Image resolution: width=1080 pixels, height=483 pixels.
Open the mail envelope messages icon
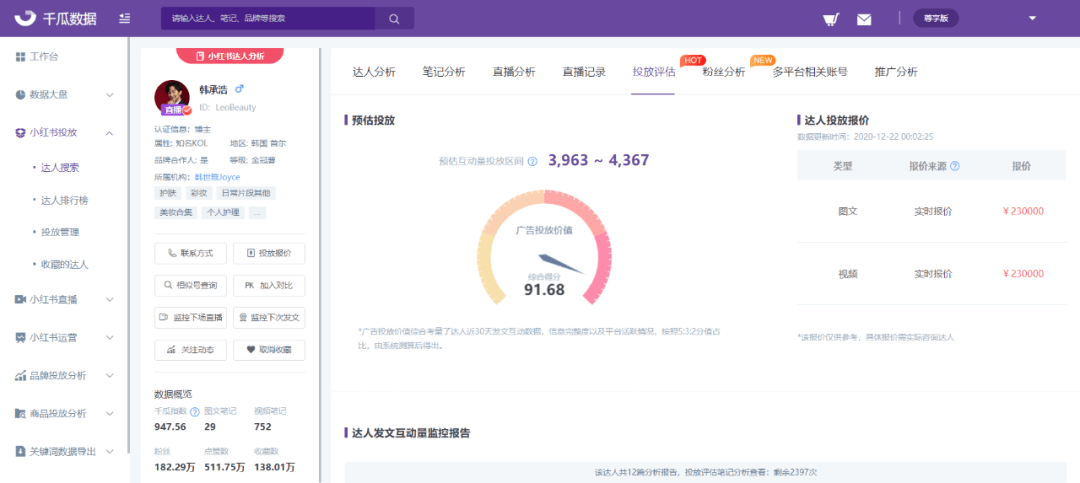(864, 18)
